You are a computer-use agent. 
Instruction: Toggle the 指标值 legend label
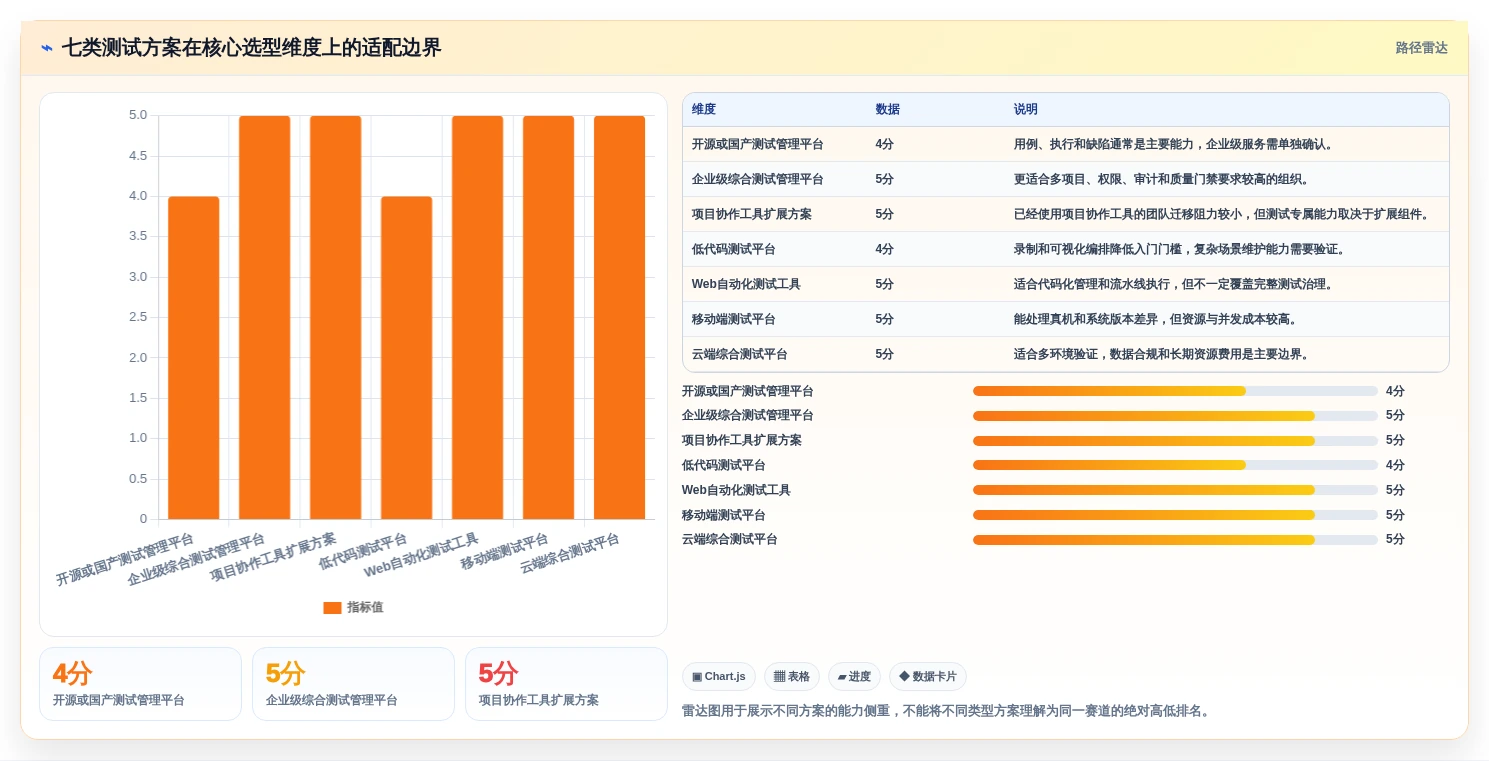[x=365, y=607]
